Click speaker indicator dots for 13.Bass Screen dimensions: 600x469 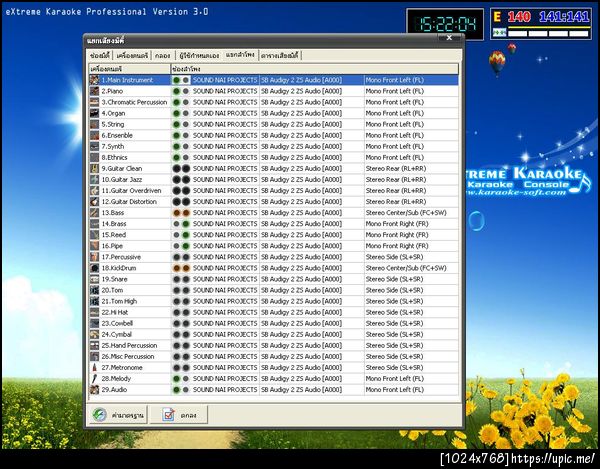tap(181, 213)
